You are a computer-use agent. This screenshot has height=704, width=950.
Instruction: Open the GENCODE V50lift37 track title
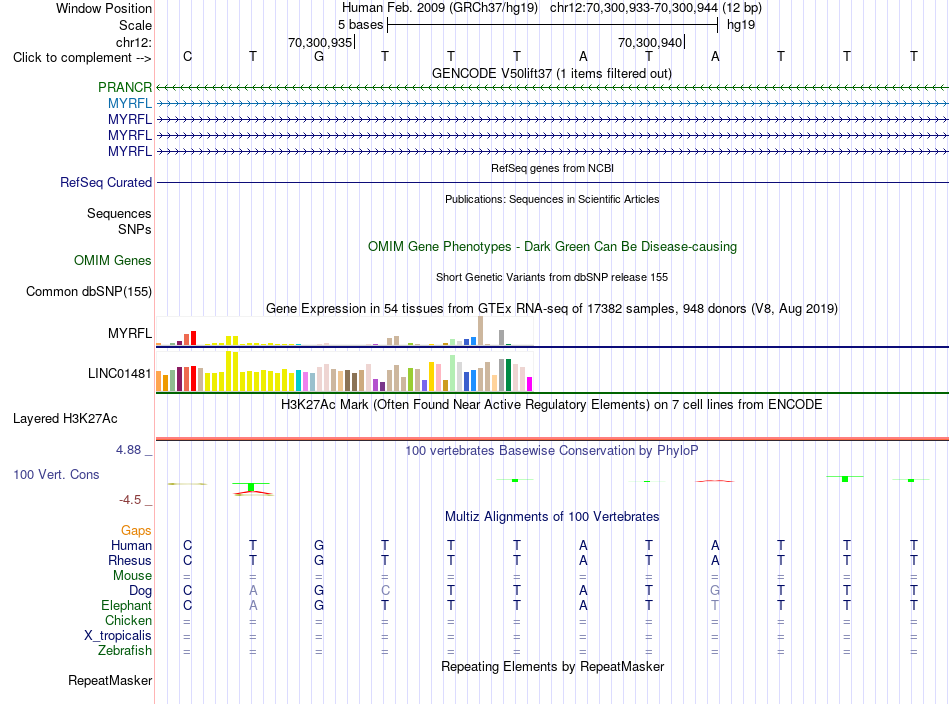(x=552, y=73)
